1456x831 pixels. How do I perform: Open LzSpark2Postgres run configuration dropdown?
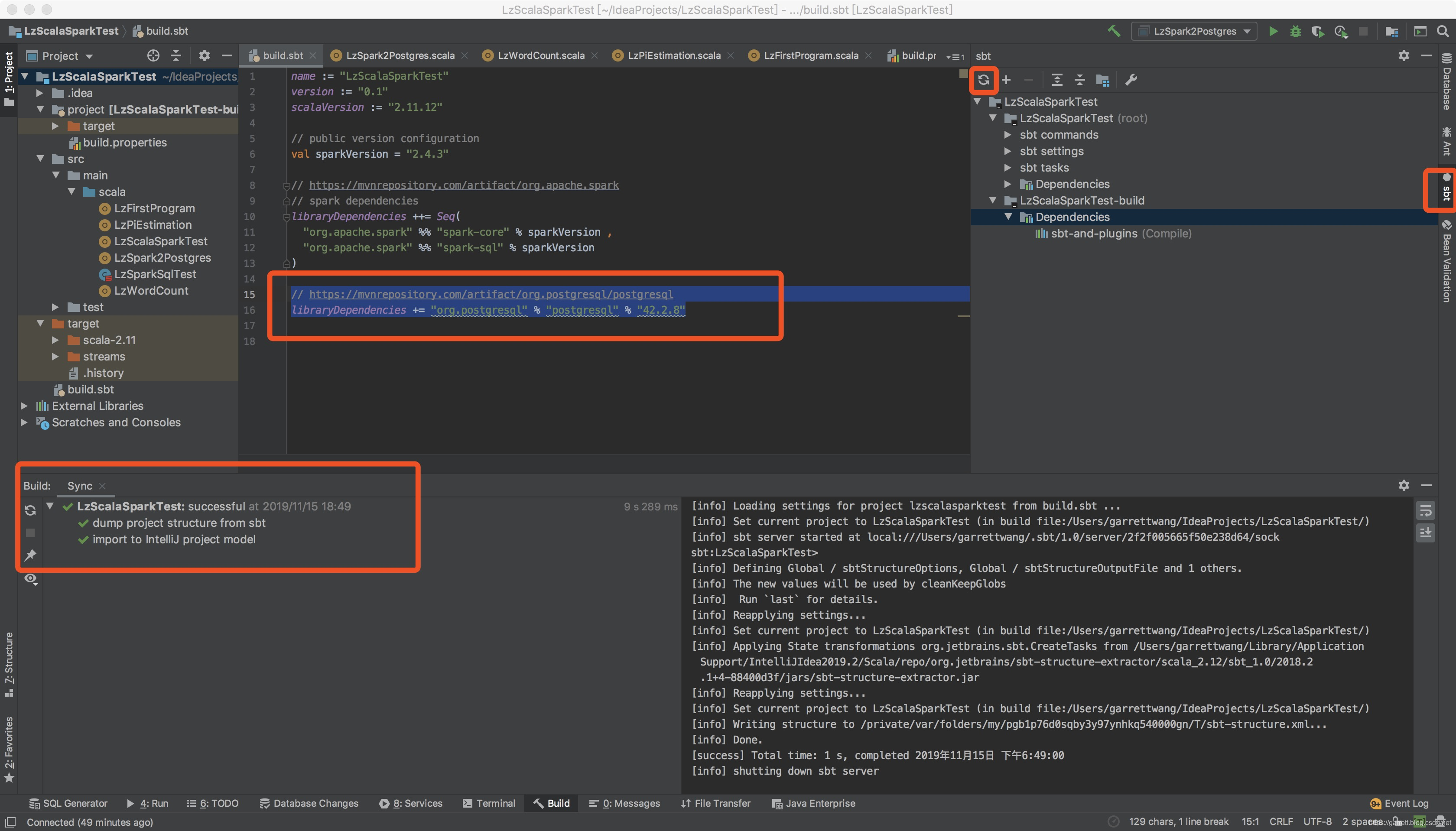click(x=1194, y=31)
